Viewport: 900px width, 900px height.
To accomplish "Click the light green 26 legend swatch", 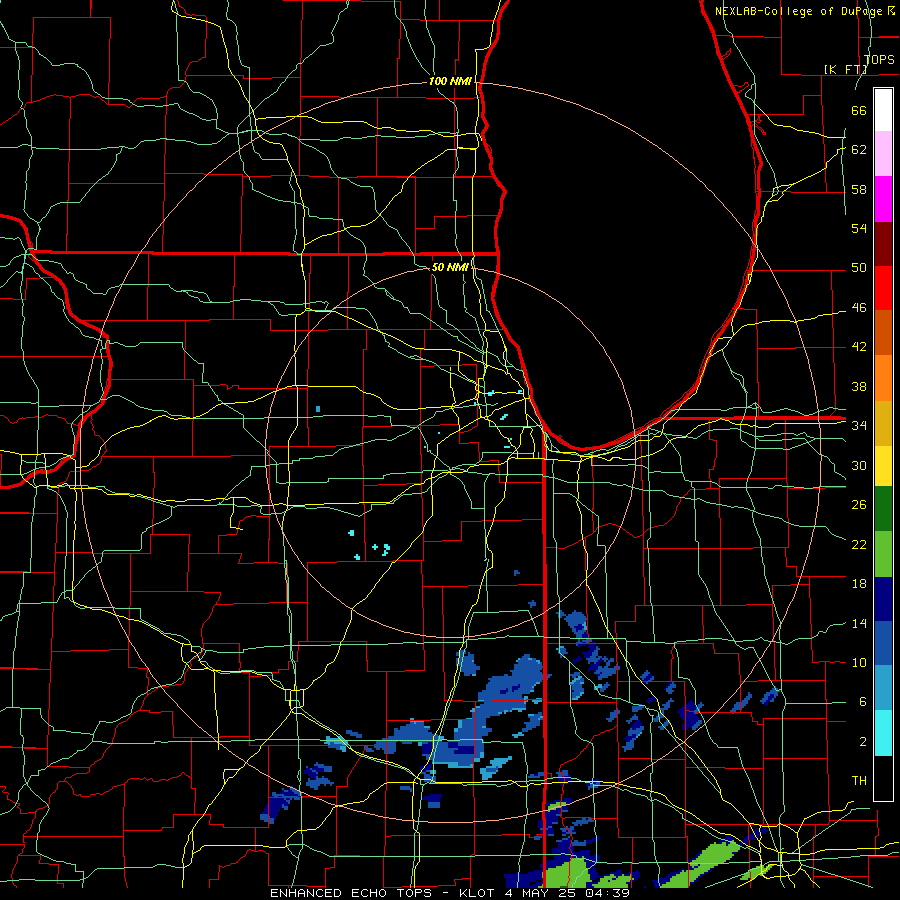I will coord(883,554).
